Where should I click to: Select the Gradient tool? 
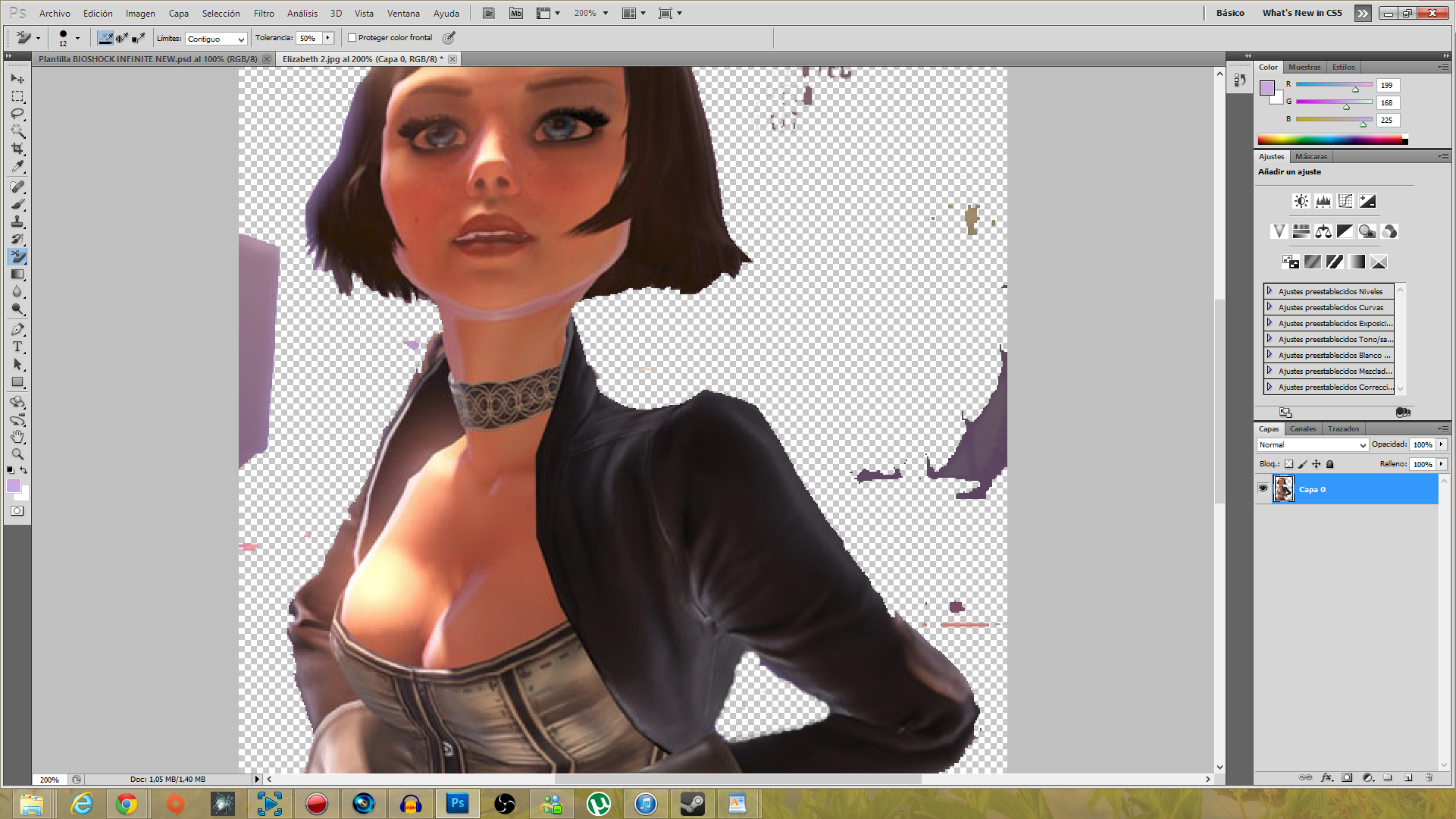(17, 274)
